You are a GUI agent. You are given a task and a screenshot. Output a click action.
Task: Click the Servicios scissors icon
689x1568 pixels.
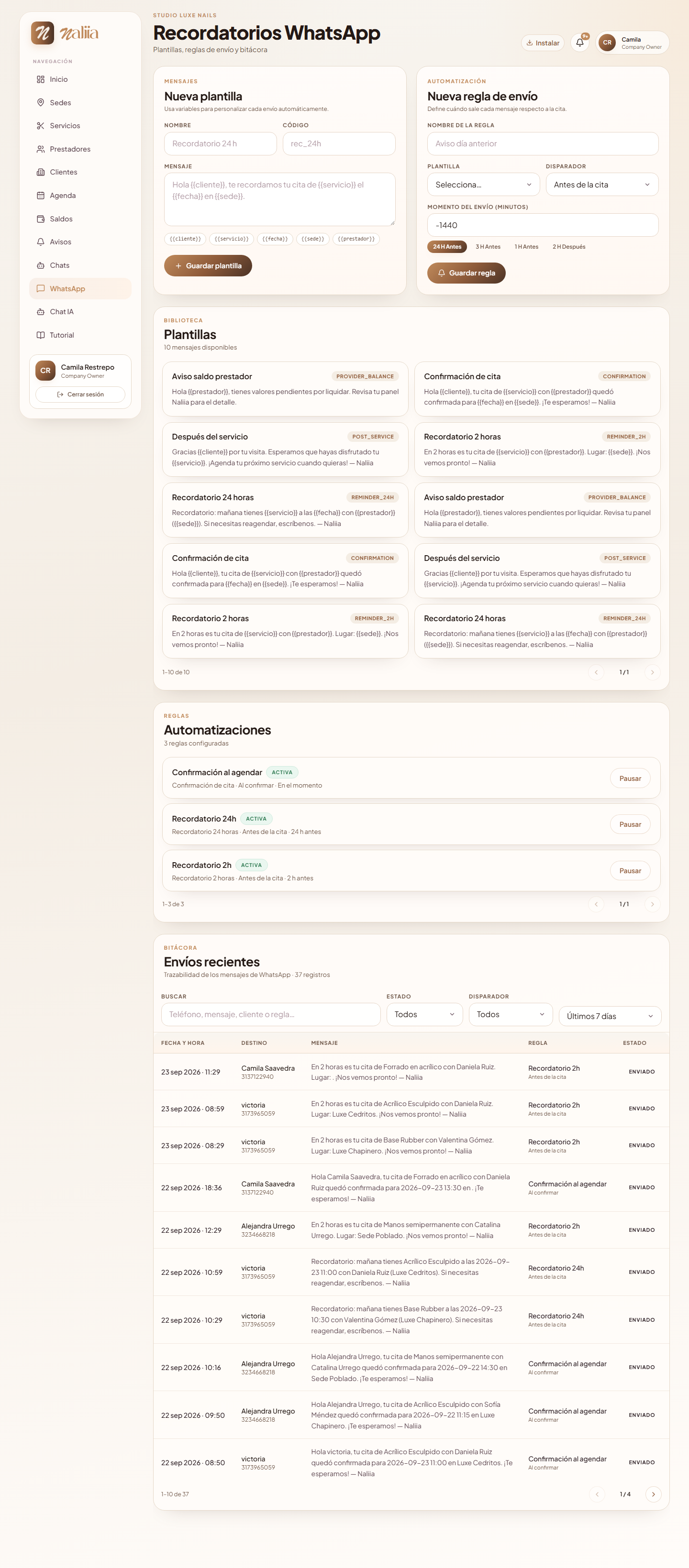coord(41,125)
